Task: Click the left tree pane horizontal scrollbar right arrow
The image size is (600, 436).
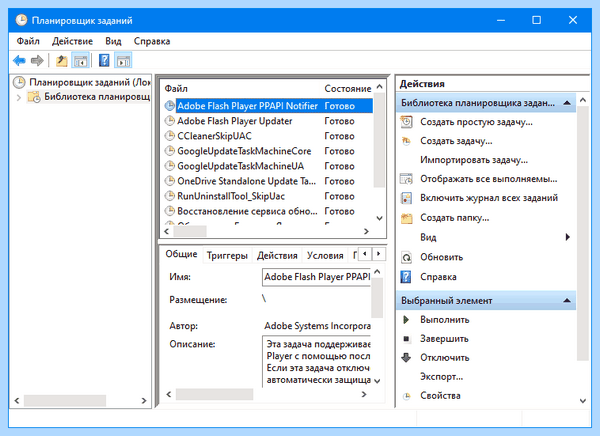Action: (144, 401)
